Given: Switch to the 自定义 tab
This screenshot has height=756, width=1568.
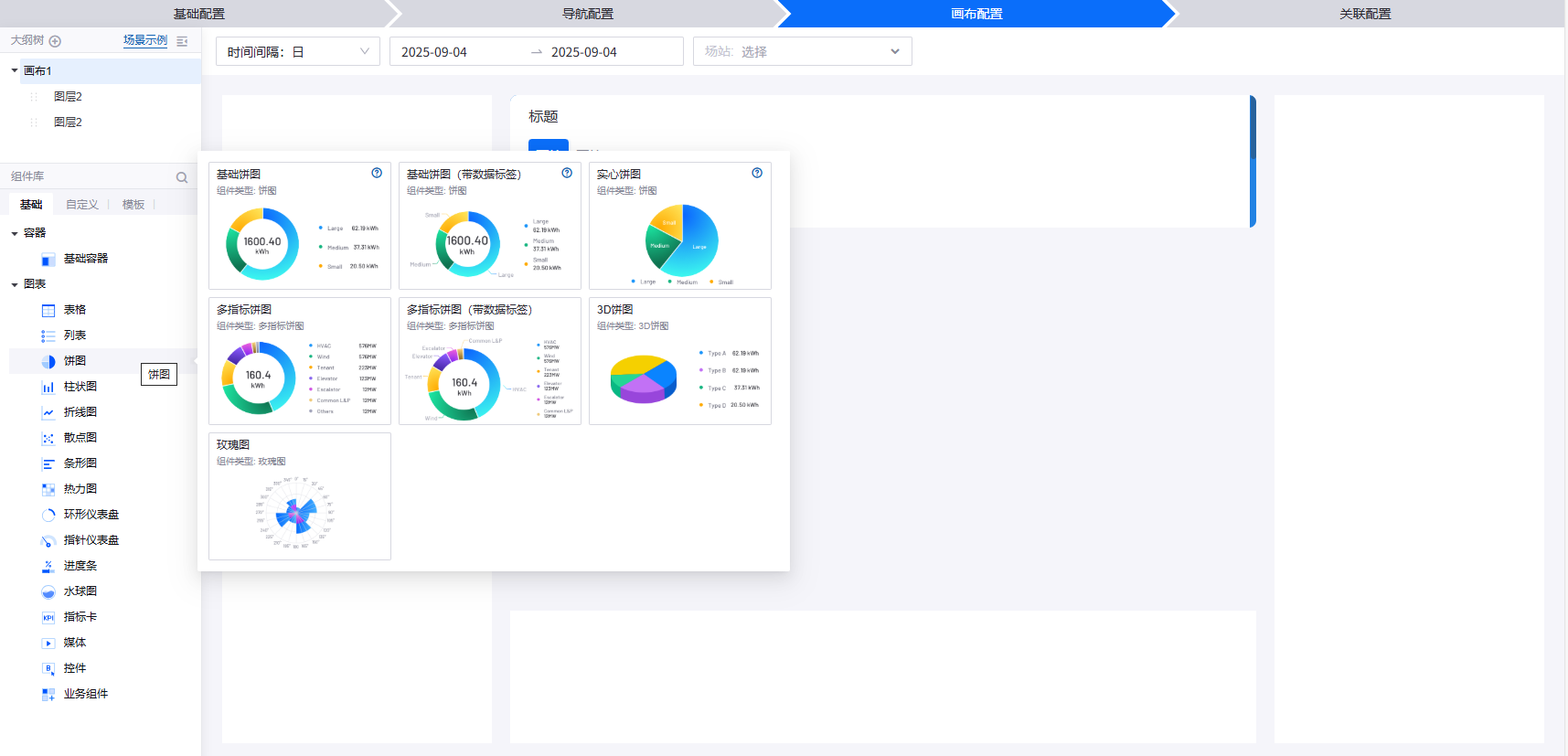Looking at the screenshot, I should coord(82,205).
